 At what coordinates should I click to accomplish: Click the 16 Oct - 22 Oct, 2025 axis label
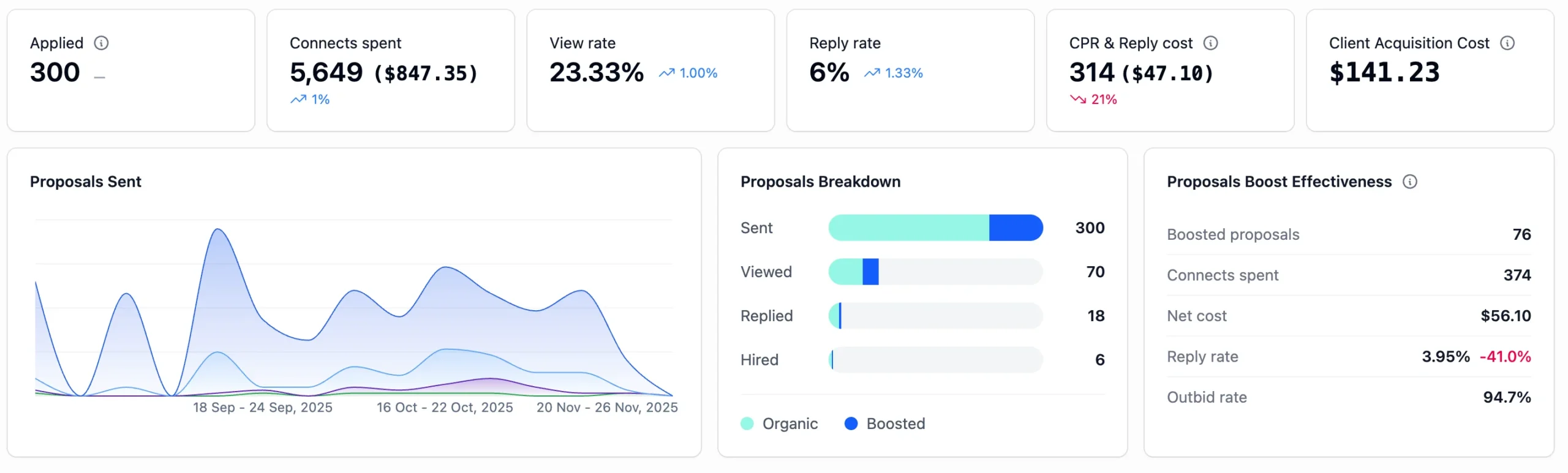(445, 408)
